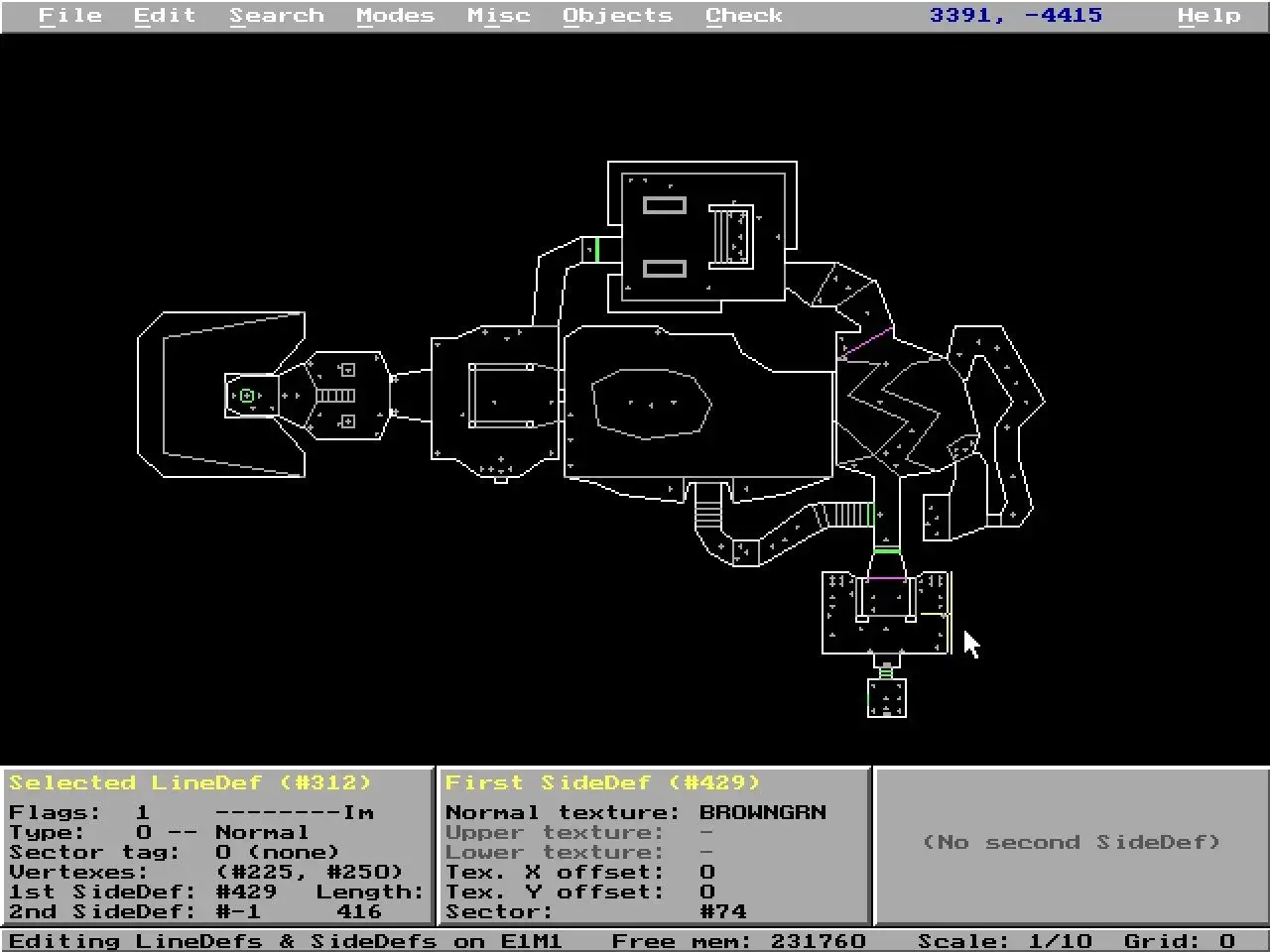Open the Search menu
The image size is (1270, 952).
click(277, 16)
